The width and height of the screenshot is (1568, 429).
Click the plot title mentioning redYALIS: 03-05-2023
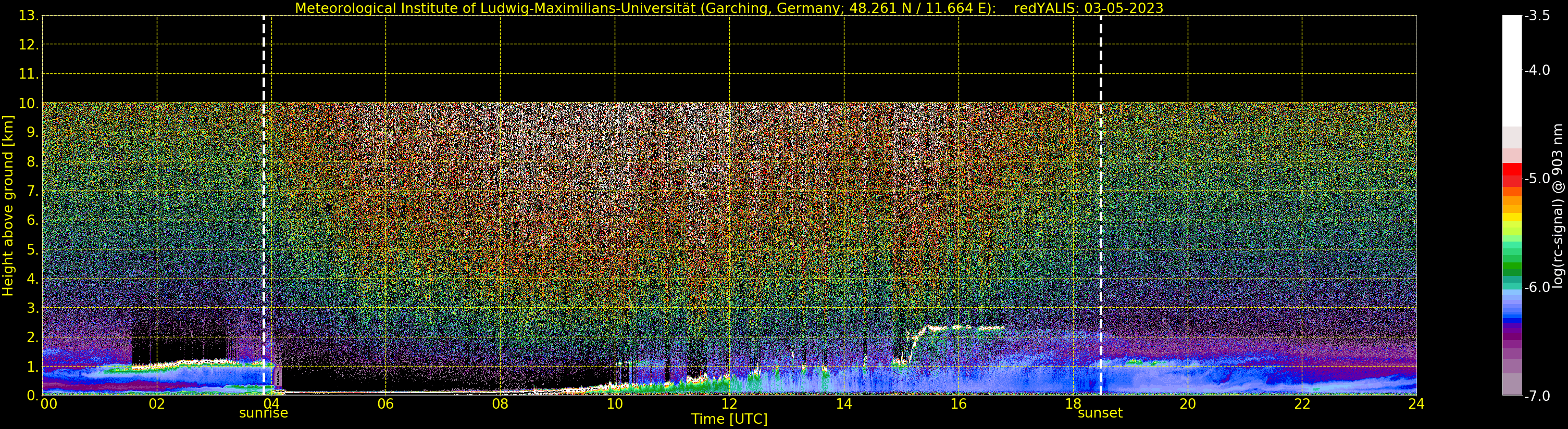point(729,8)
